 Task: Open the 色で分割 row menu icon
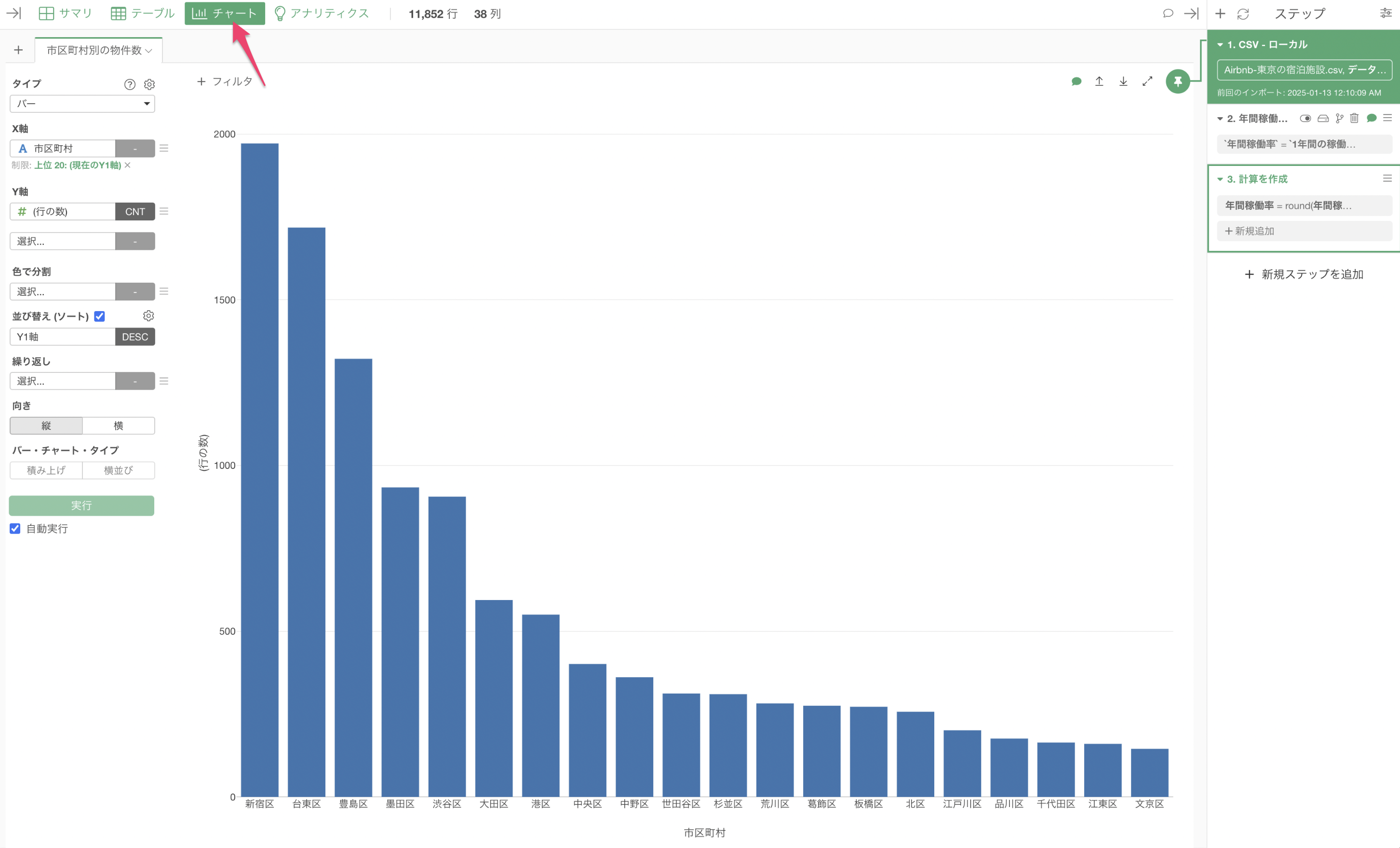click(x=164, y=291)
